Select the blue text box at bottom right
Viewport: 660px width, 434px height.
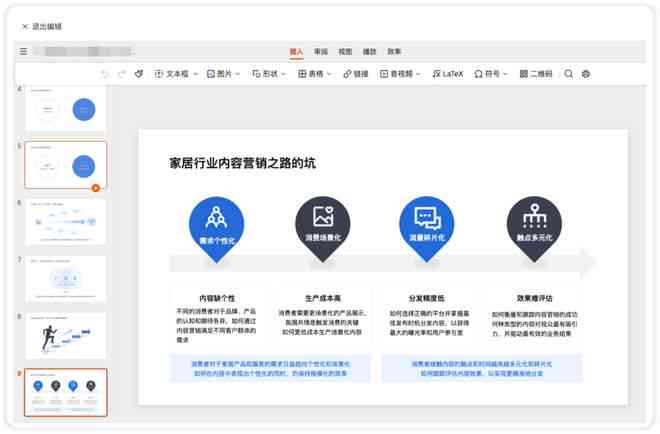click(482, 368)
